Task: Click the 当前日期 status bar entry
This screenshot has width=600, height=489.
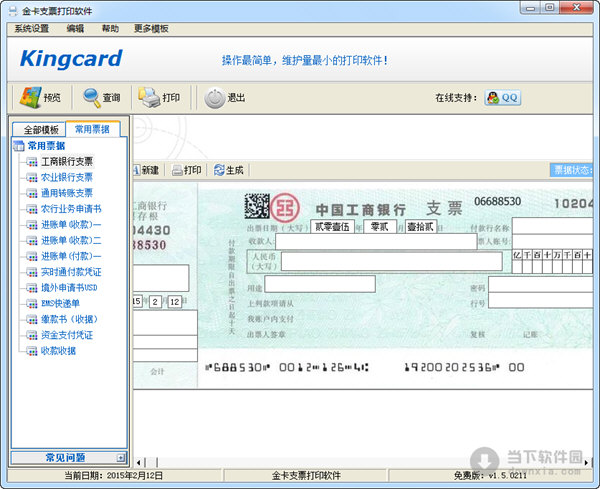Action: pyautogui.click(x=113, y=476)
